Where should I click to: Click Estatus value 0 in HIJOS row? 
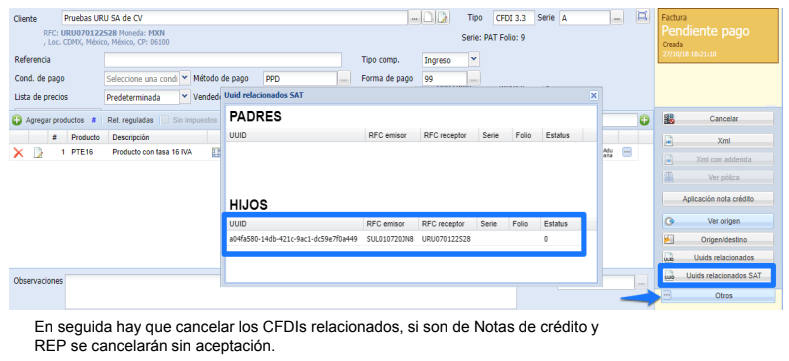[x=546, y=239]
